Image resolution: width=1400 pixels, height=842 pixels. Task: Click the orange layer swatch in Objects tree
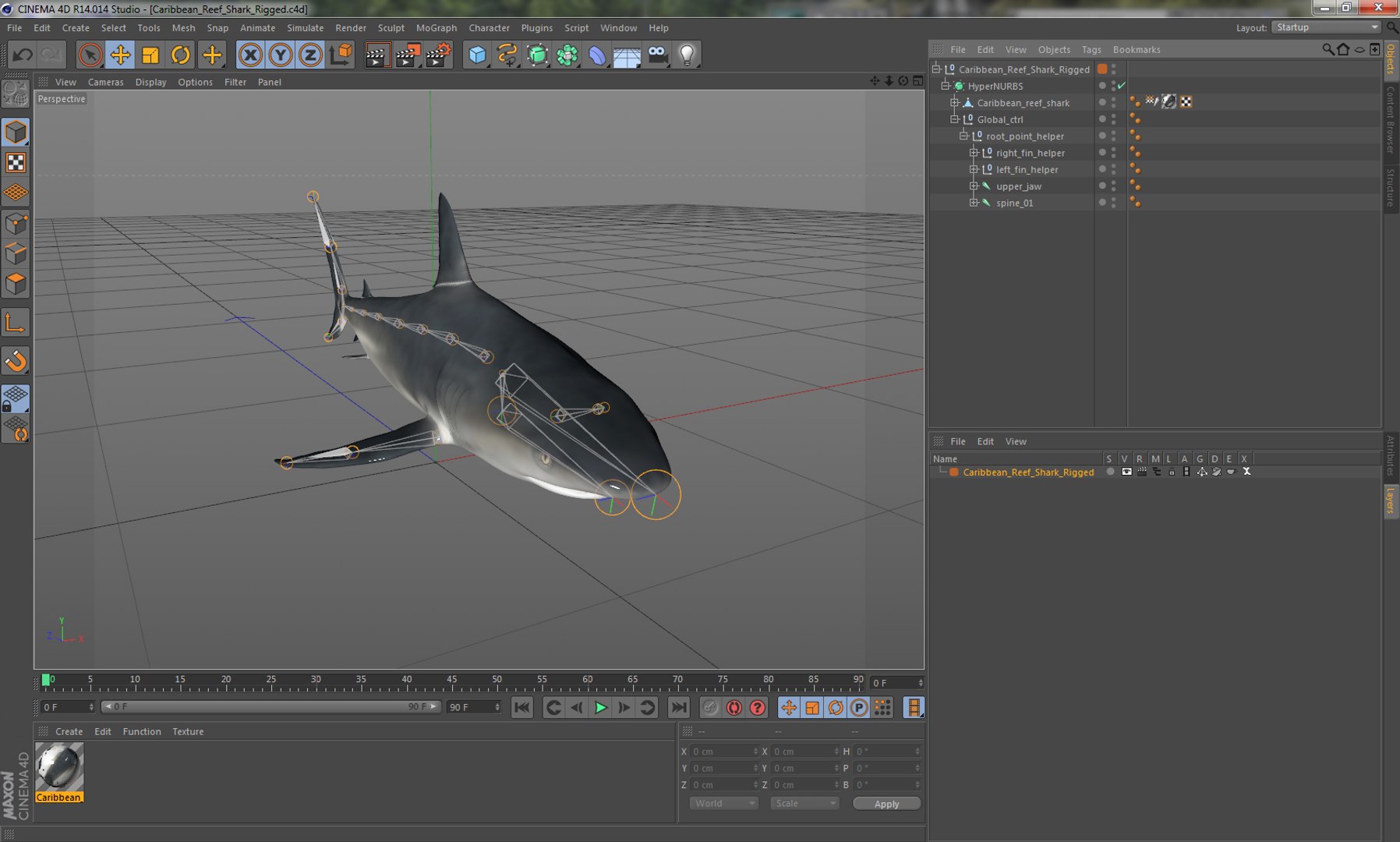point(1102,69)
